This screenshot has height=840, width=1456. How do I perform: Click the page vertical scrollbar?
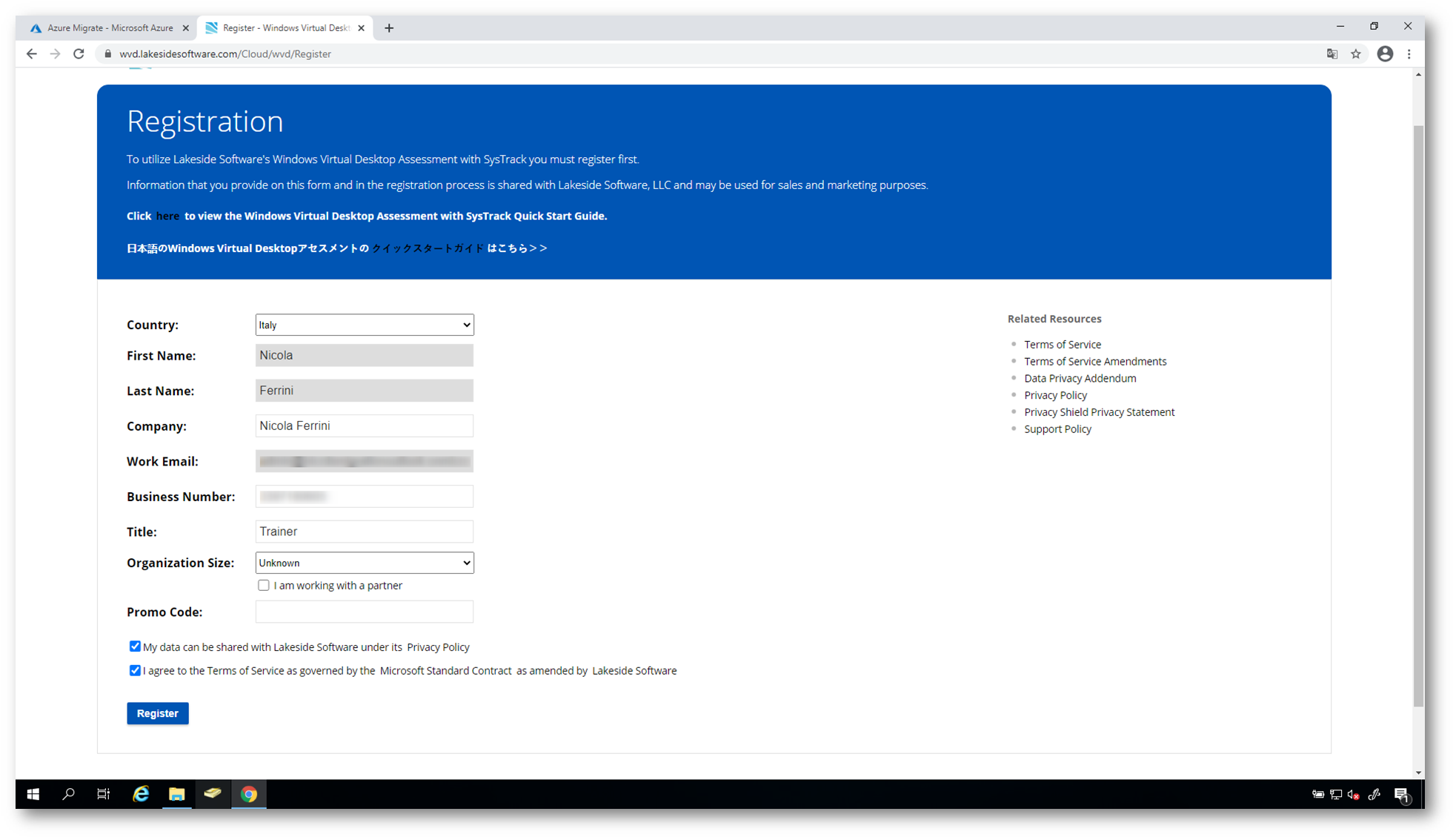click(x=1418, y=415)
